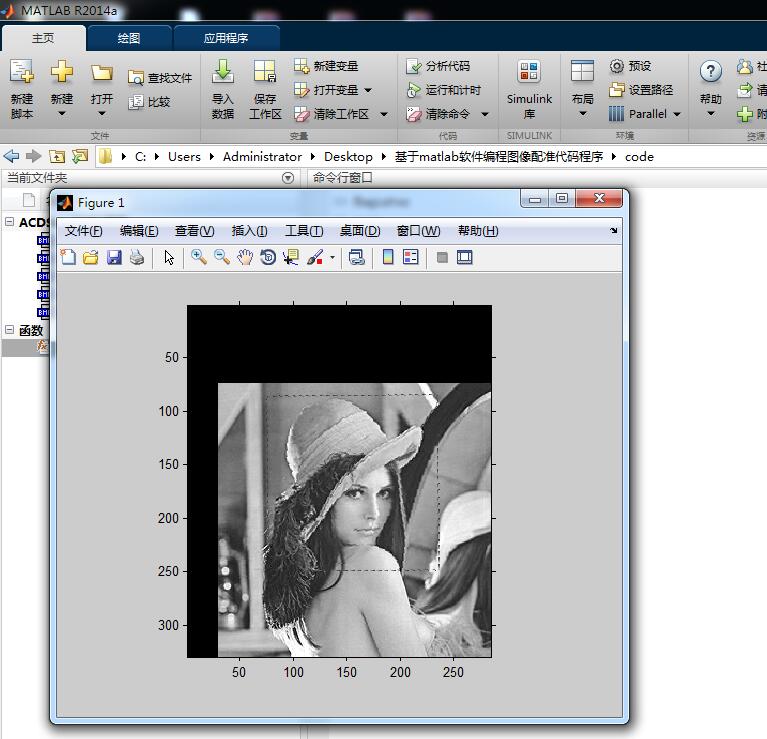Screen dimensions: 767x739
Task: Open the Insert (插入) menu in Figure 1
Action: tap(249, 231)
